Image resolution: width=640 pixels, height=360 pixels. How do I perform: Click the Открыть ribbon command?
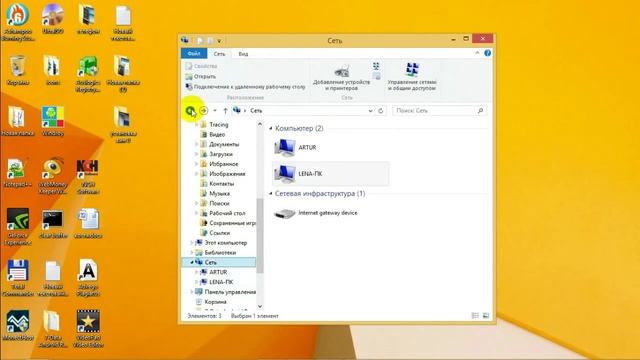pos(200,76)
